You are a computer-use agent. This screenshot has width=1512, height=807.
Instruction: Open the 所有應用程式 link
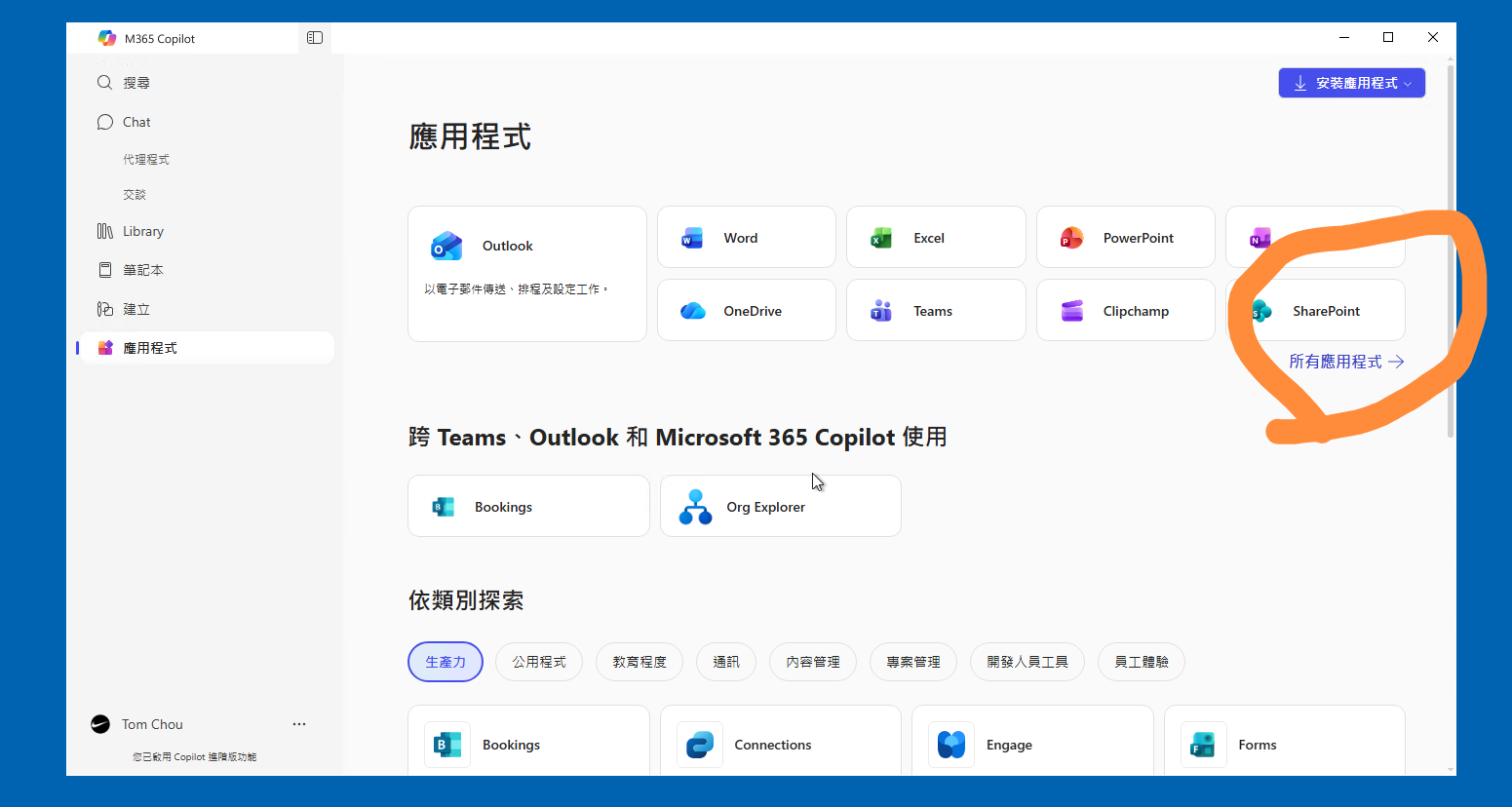(x=1346, y=362)
